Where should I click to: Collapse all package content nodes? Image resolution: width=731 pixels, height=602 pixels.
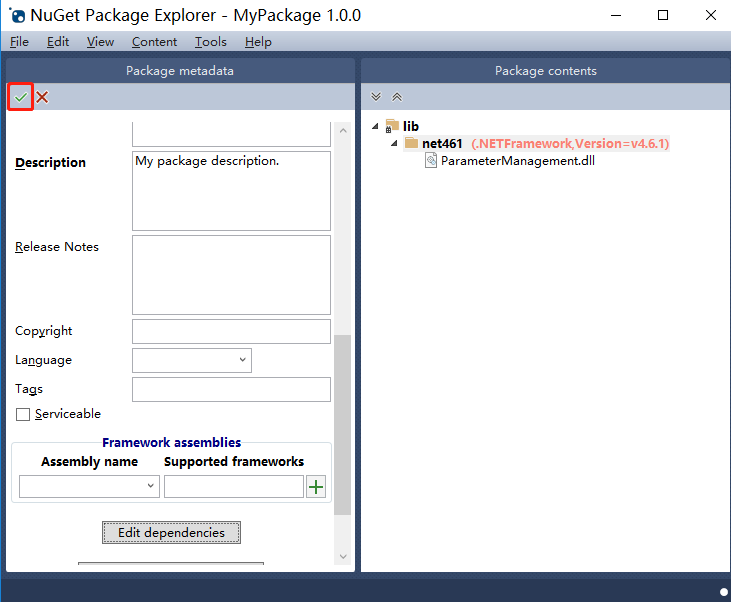point(397,97)
